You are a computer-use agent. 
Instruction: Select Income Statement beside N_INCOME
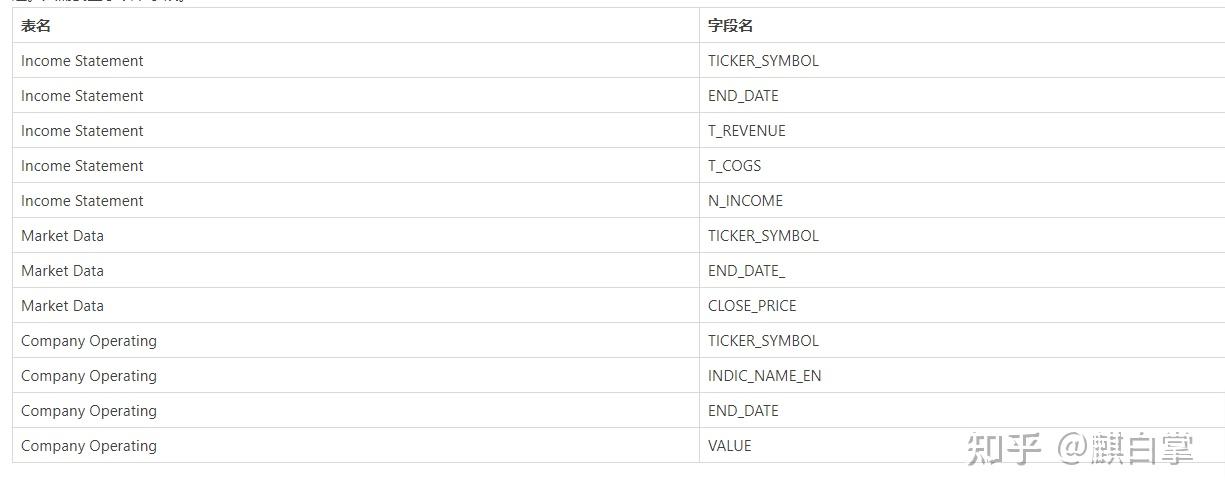[x=82, y=201]
